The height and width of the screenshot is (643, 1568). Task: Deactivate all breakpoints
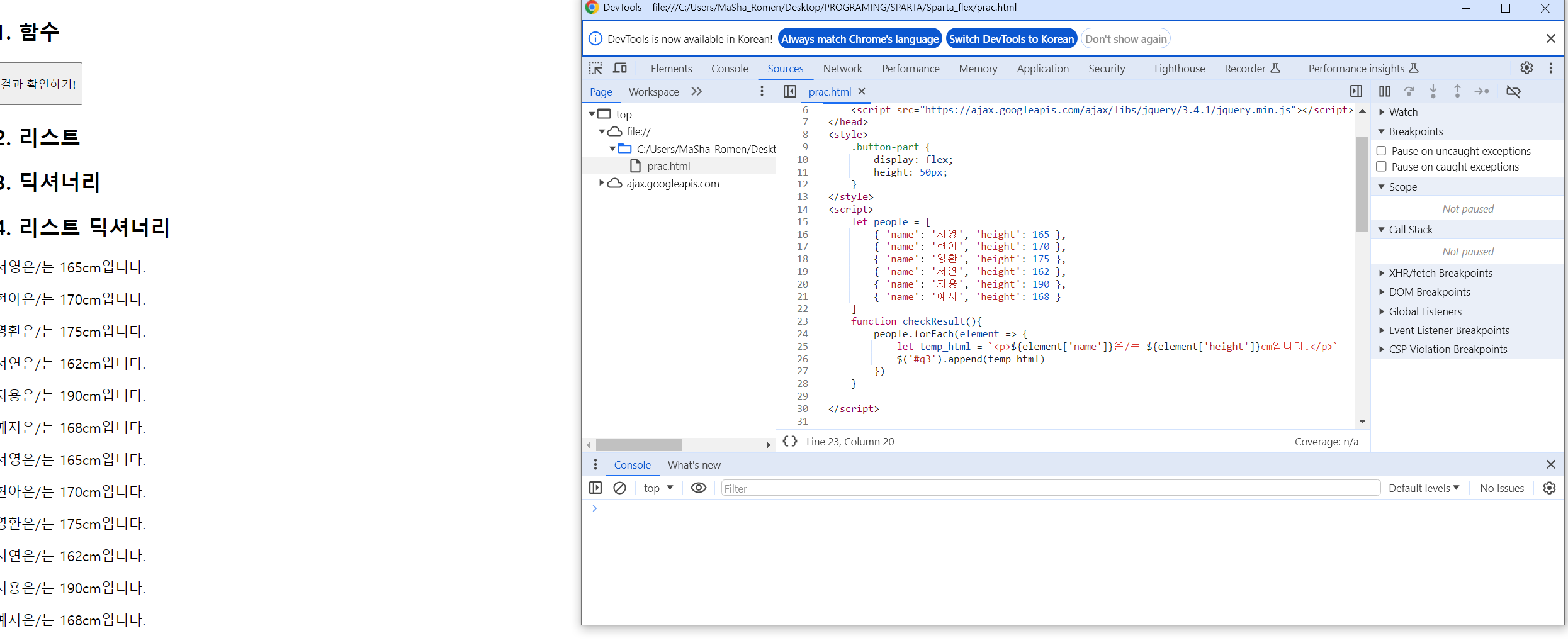click(x=1514, y=91)
